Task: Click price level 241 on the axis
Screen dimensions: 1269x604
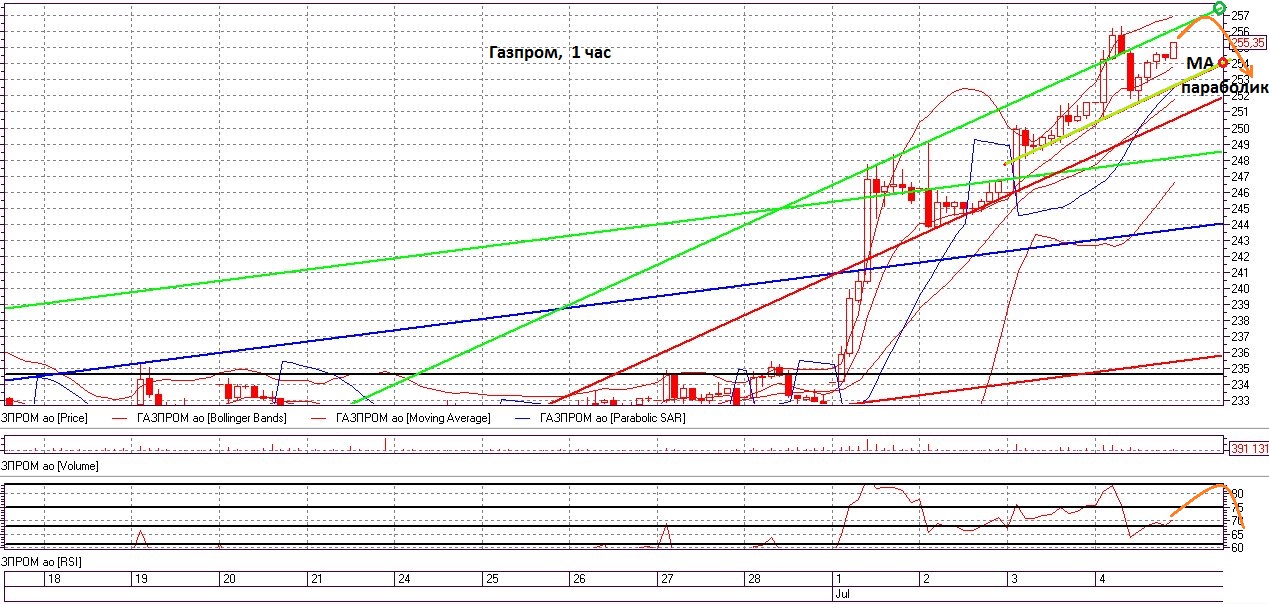Action: (1240, 272)
